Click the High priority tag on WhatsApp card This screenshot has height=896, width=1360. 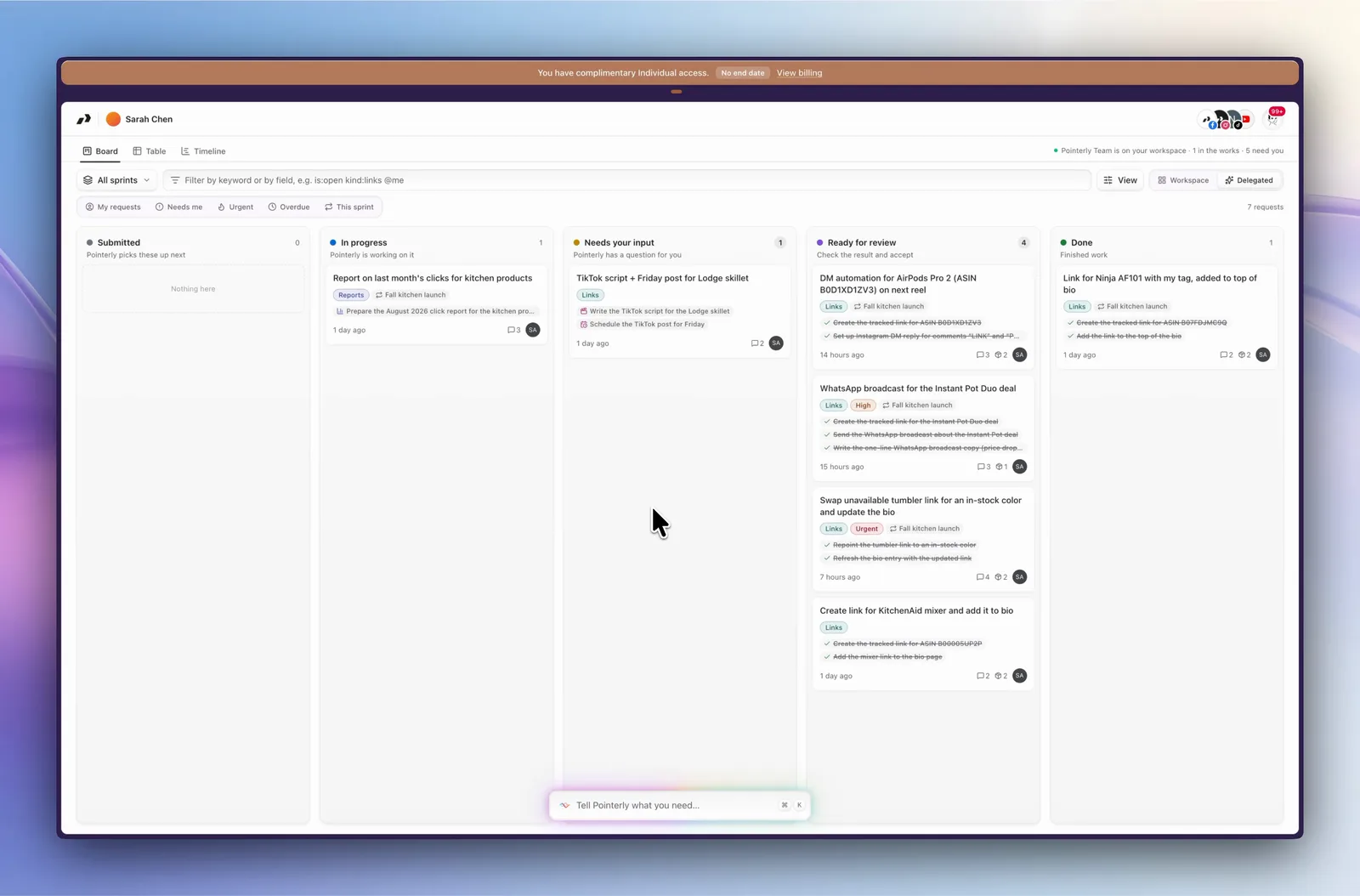click(863, 405)
